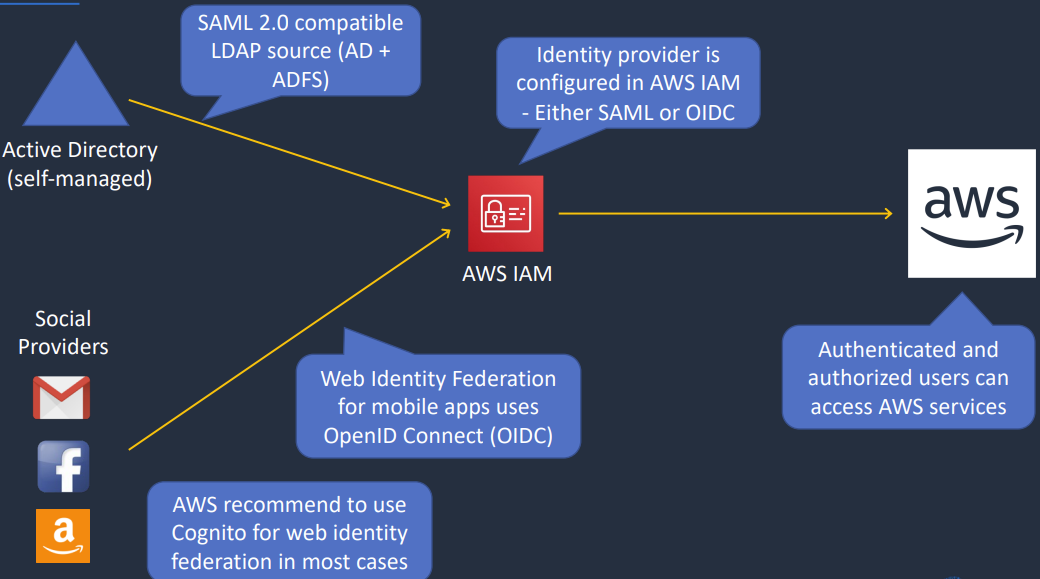Click the Authenticated and authorized users callout
Image resolution: width=1040 pixels, height=579 pixels.
(x=908, y=377)
